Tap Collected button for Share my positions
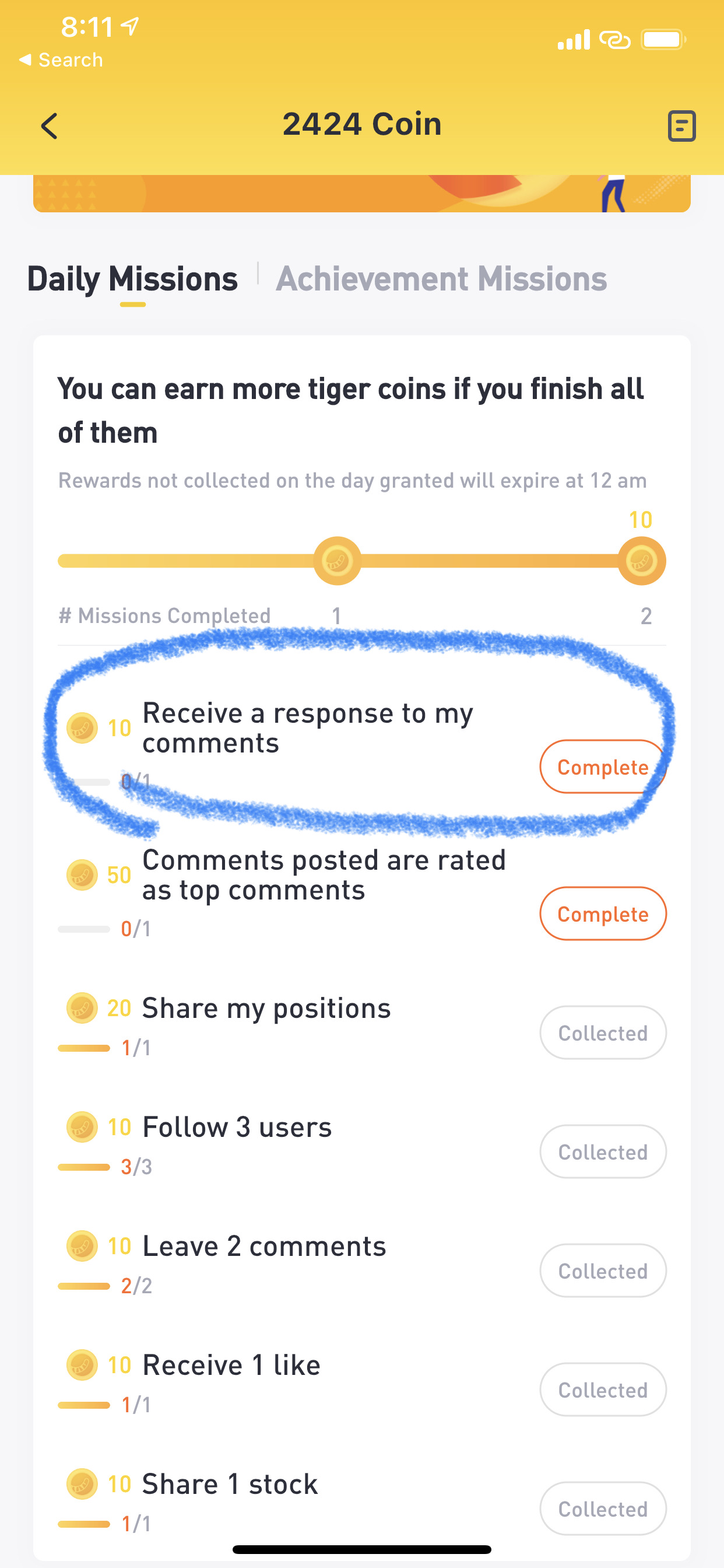 (x=603, y=1032)
